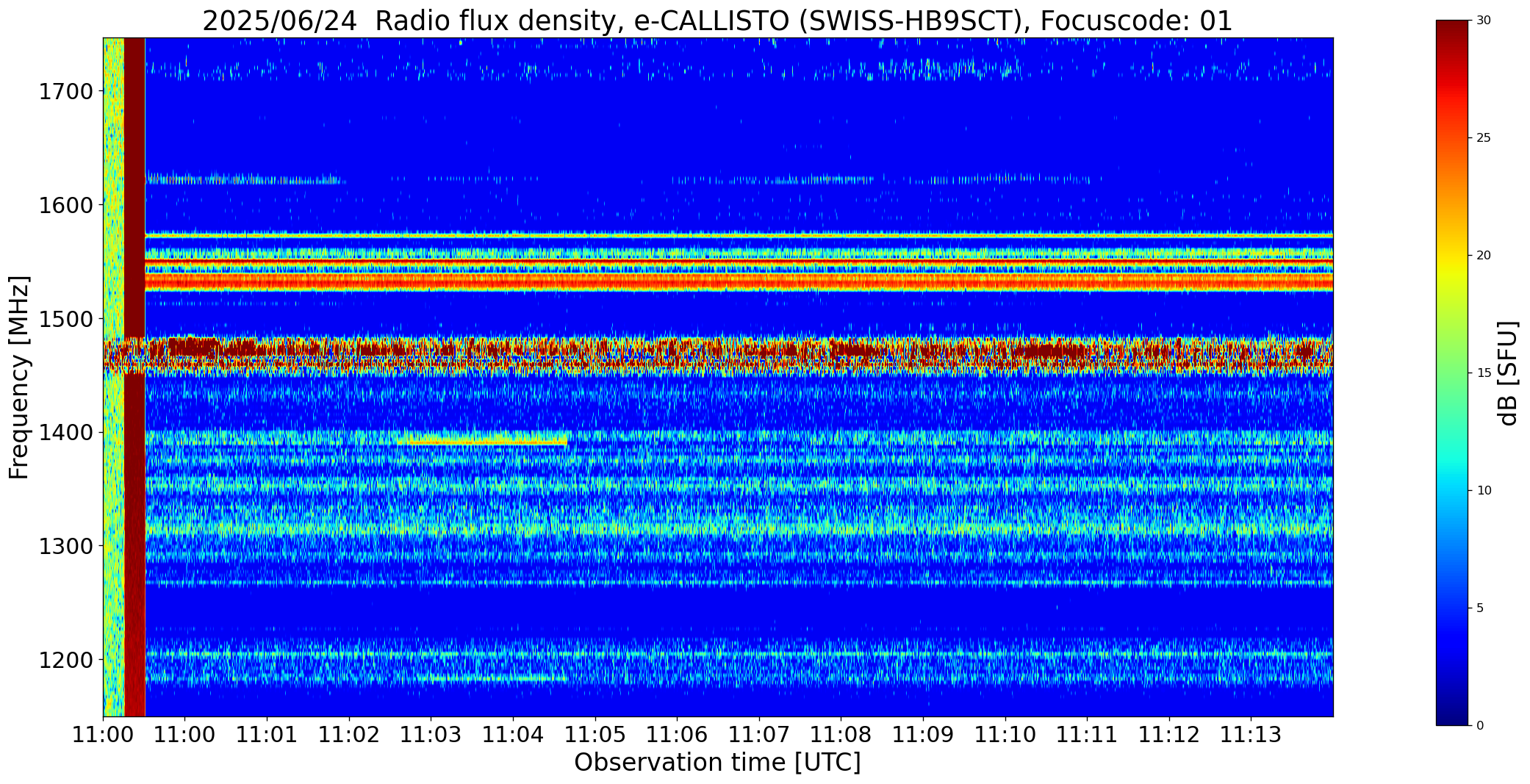
Task: Click the 1300 frequency tick label
Action: [65, 546]
